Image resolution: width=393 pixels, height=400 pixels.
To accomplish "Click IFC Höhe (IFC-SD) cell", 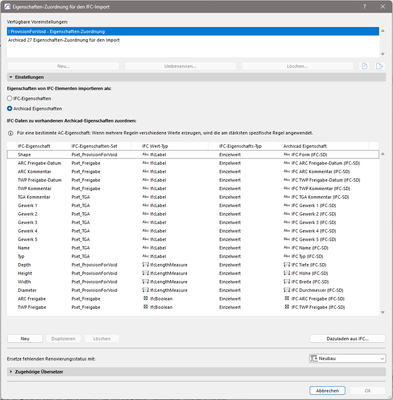I will pos(310,273).
